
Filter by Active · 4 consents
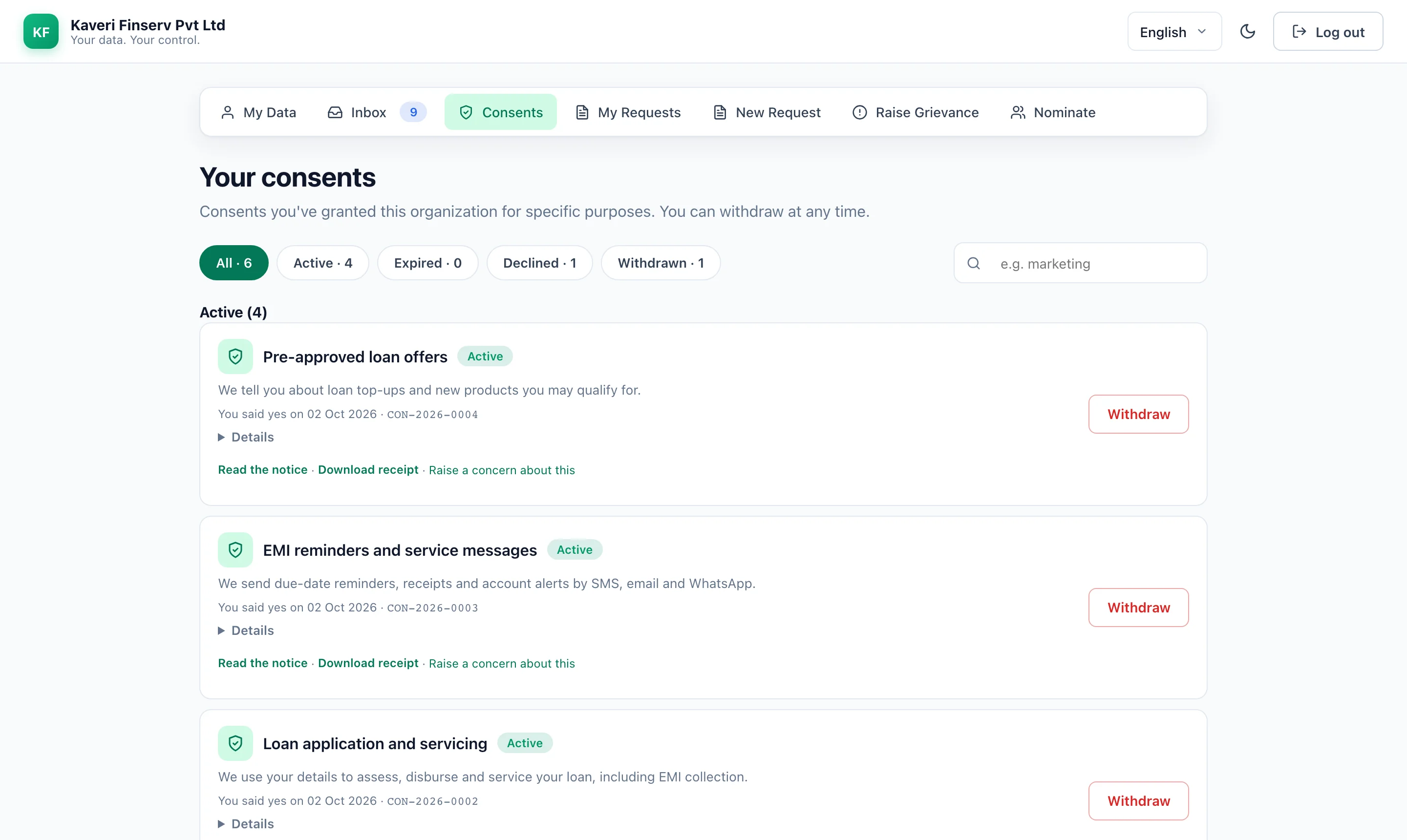[323, 263]
